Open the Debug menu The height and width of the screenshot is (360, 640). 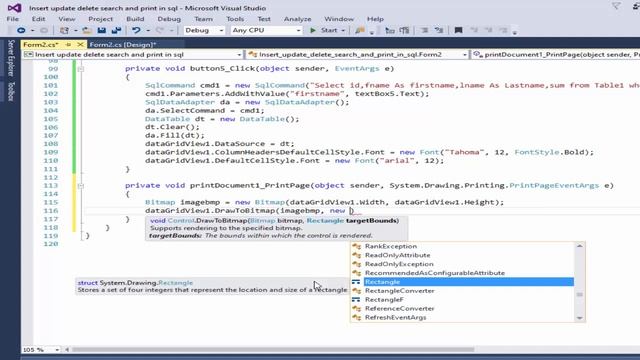point(169,19)
